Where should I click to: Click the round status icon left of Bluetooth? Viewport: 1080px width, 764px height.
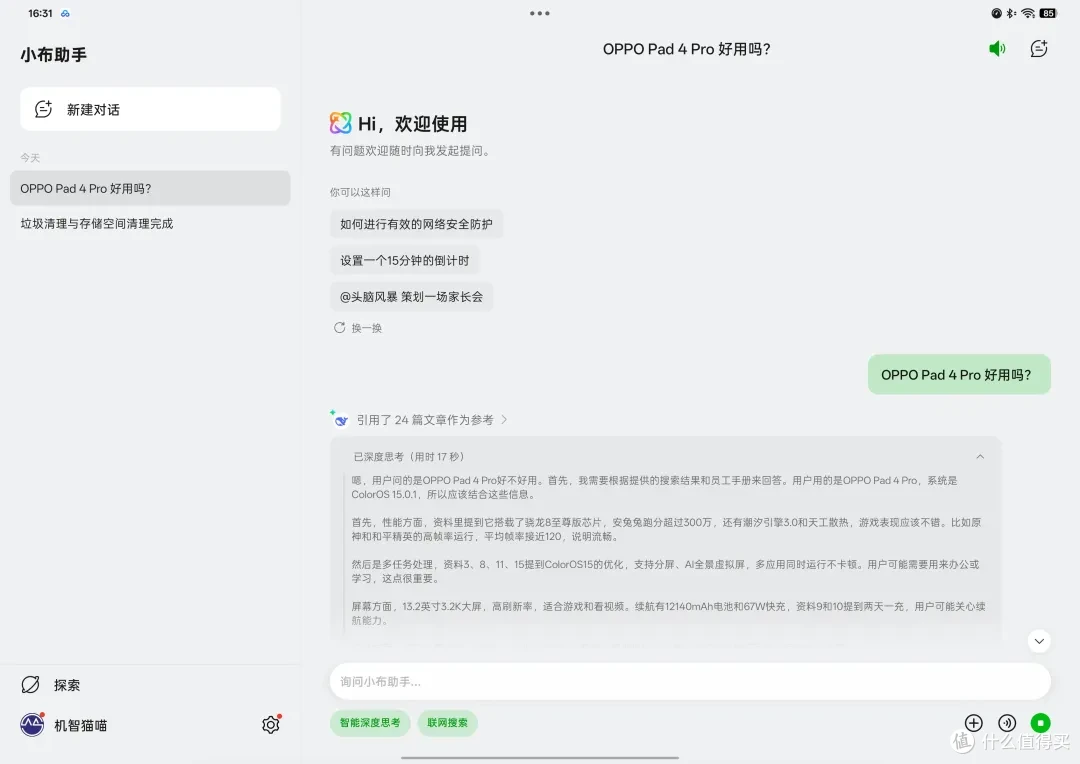coord(996,13)
